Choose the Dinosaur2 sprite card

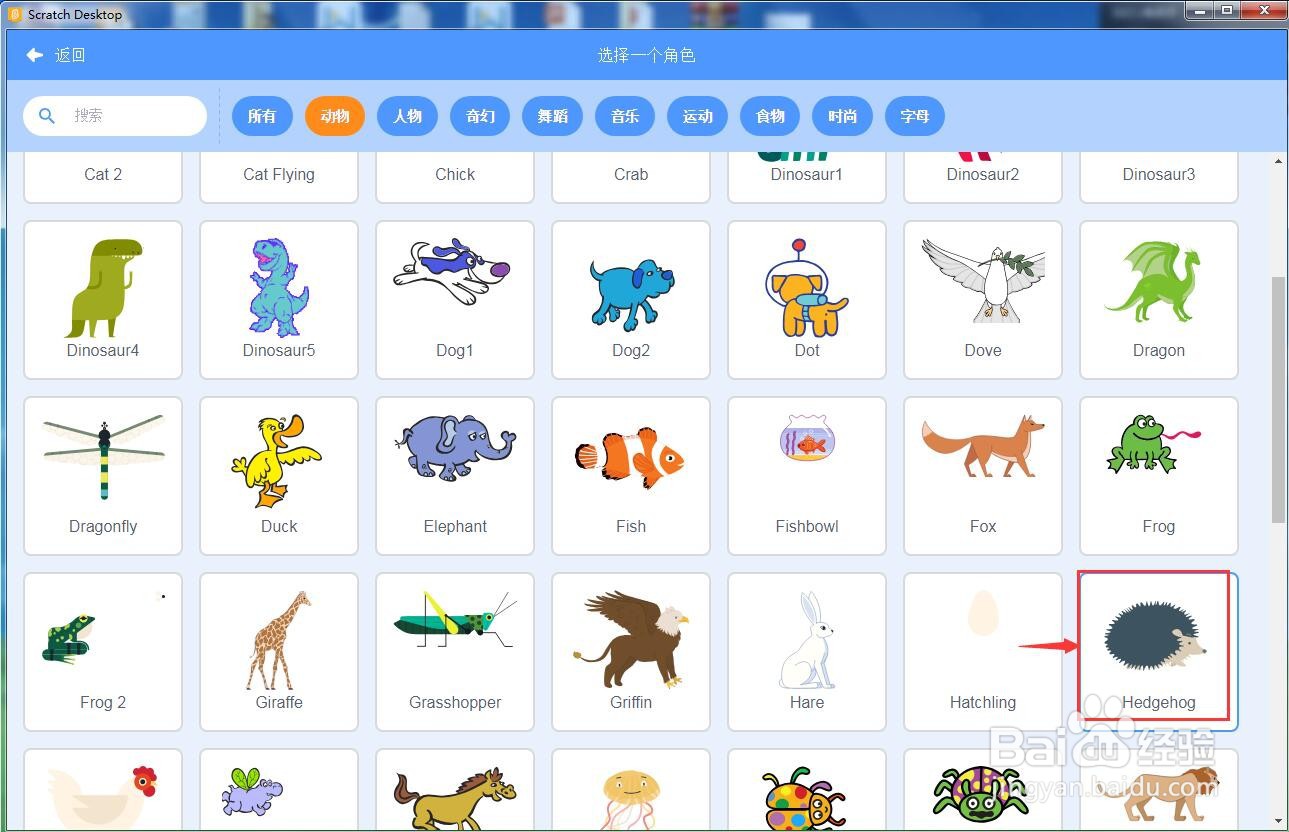[983, 177]
